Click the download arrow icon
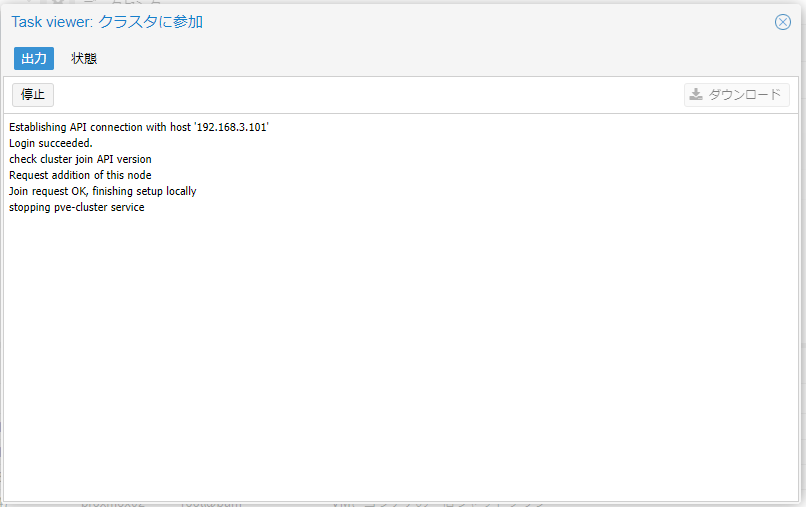Screen dimensions: 806x507 click(x=696, y=95)
